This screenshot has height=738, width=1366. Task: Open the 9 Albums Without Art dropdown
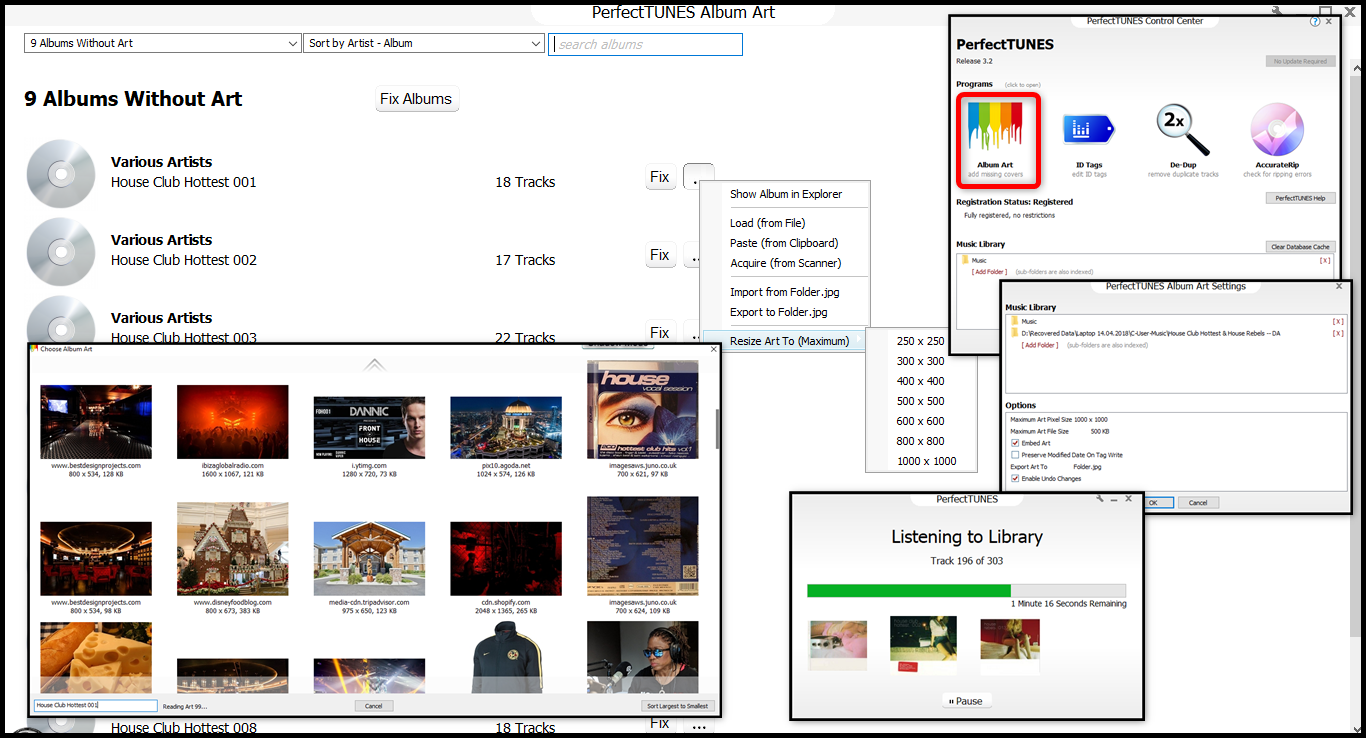162,43
